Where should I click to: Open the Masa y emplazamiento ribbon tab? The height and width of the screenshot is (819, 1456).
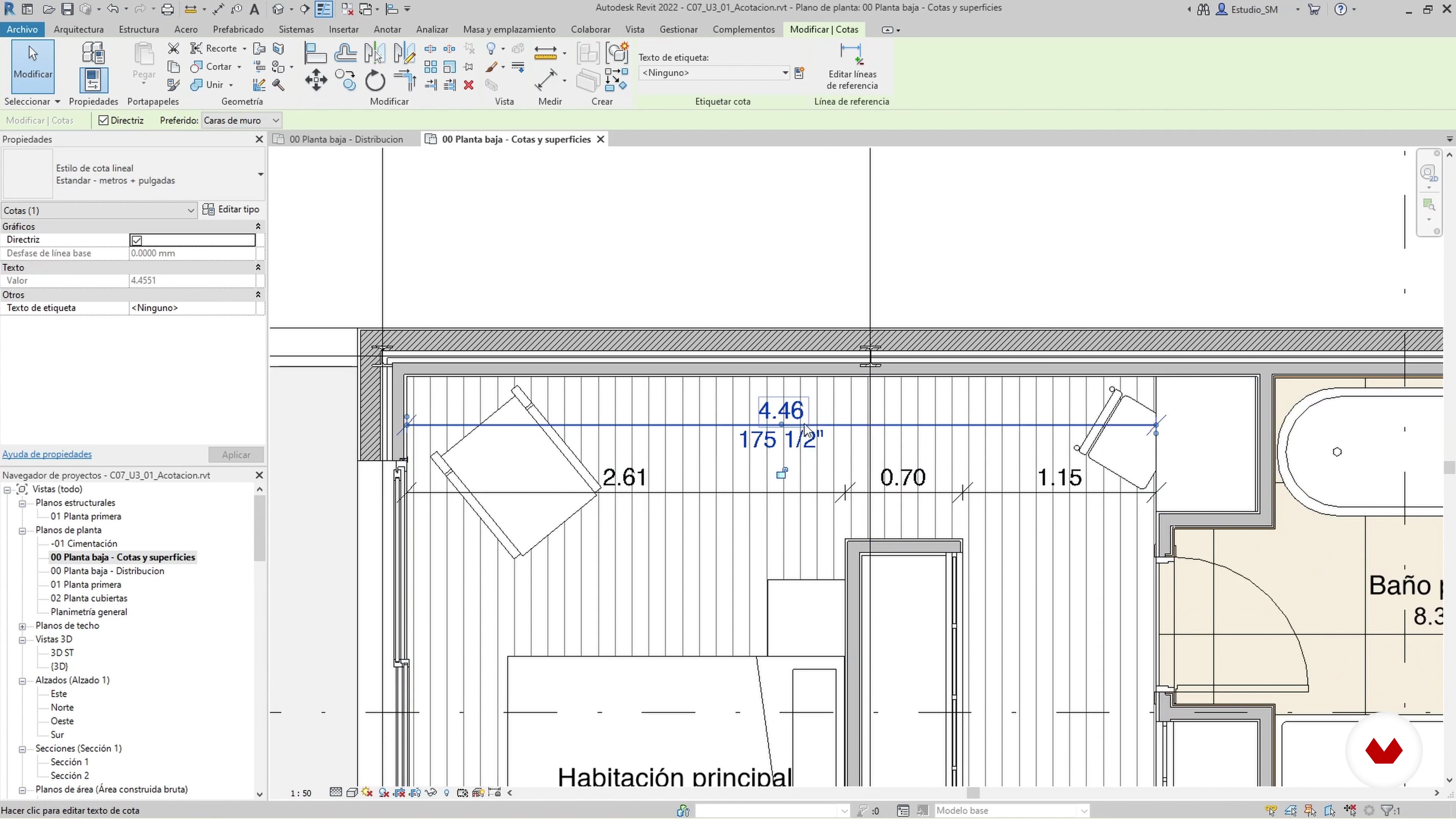[509, 30]
